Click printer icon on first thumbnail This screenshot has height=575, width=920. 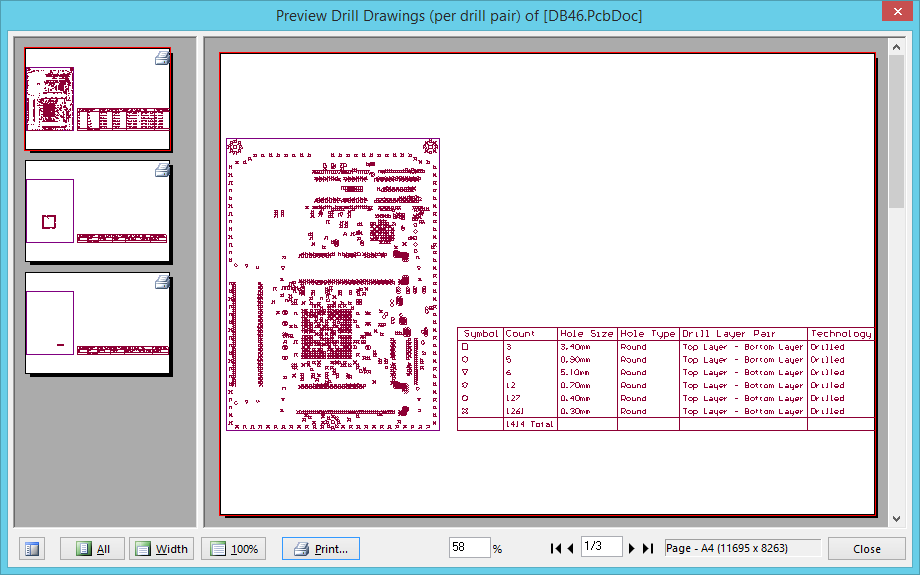(162, 59)
